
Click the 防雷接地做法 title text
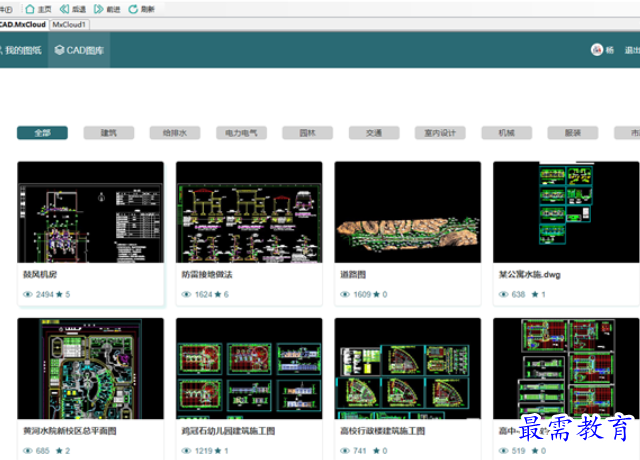point(207,274)
